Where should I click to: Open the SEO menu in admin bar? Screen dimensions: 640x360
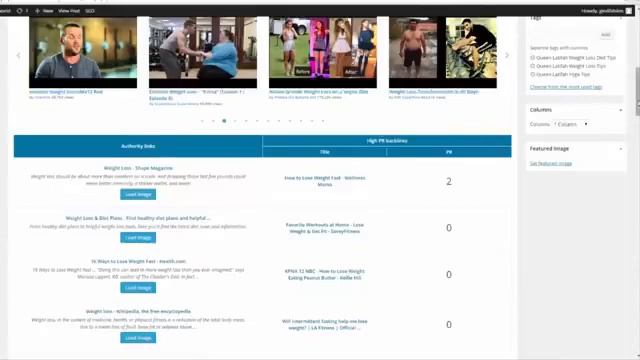(x=90, y=11)
